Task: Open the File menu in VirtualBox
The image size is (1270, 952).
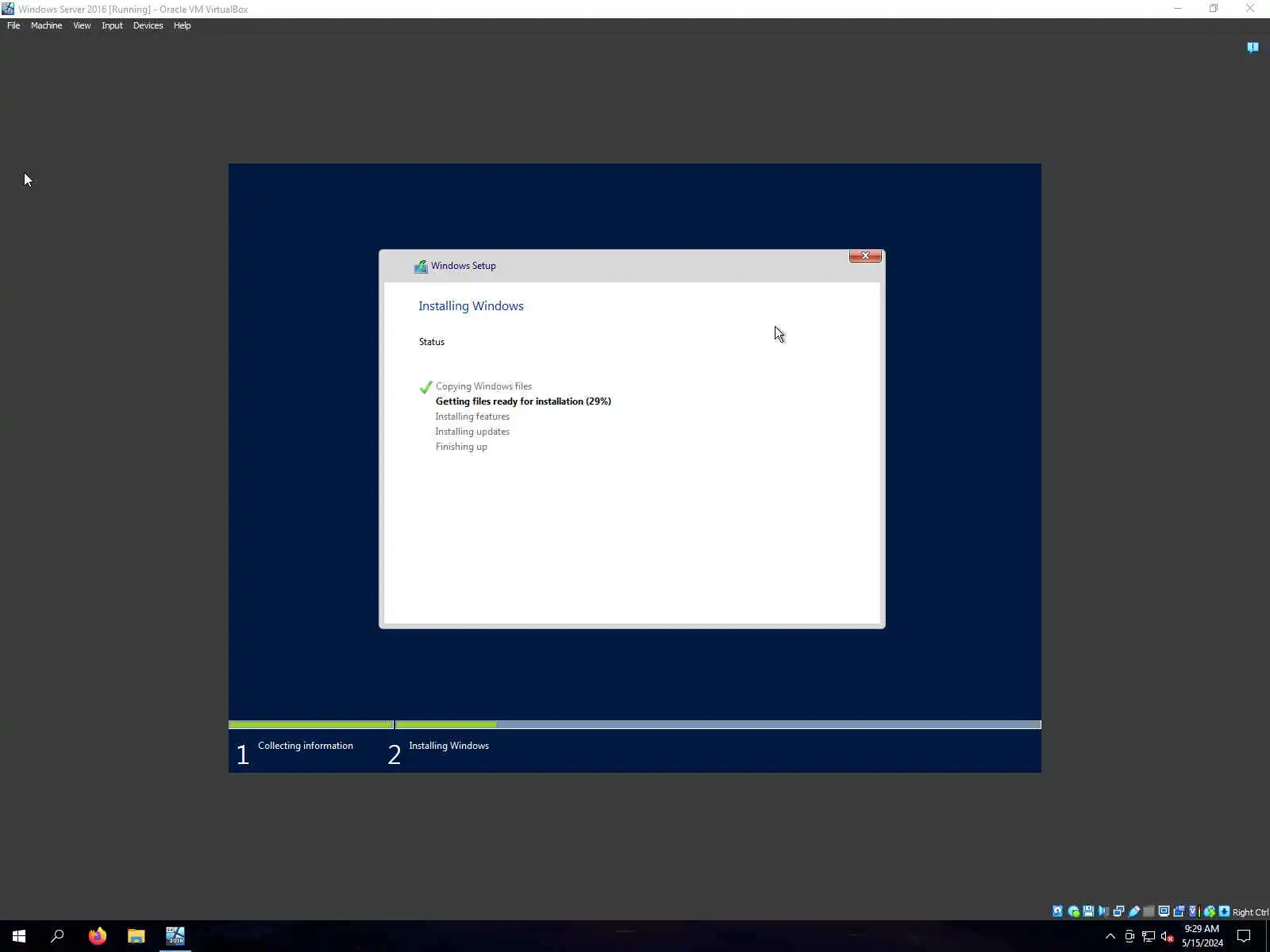Action: pyautogui.click(x=13, y=25)
